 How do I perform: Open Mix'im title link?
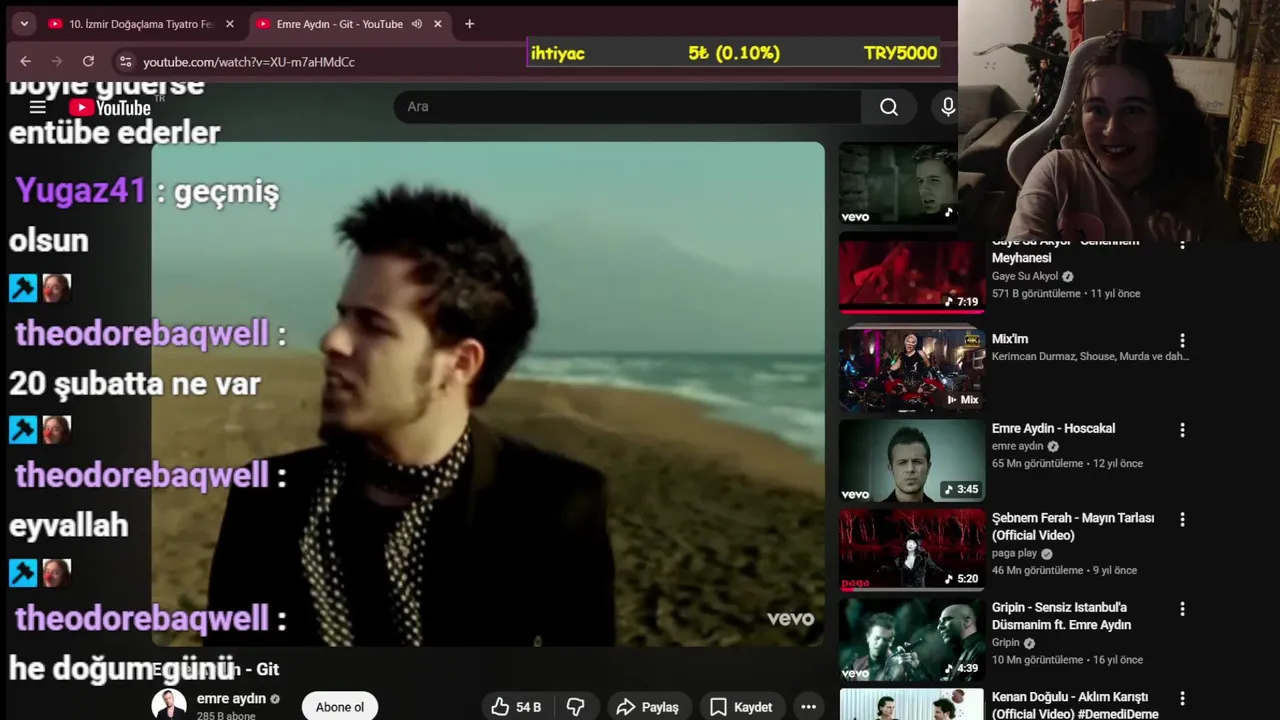pyautogui.click(x=1010, y=339)
